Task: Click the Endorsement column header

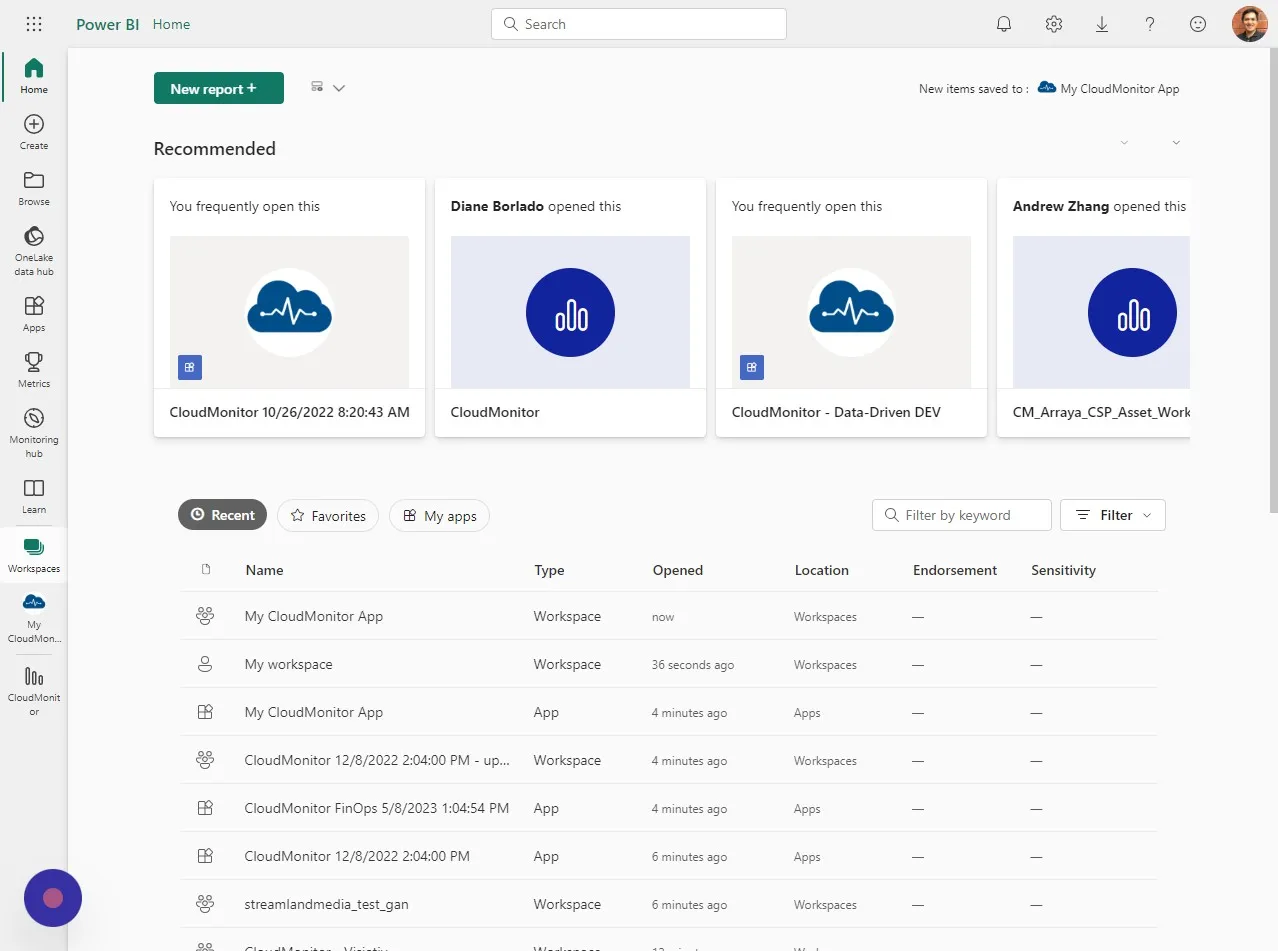Action: coord(955,570)
